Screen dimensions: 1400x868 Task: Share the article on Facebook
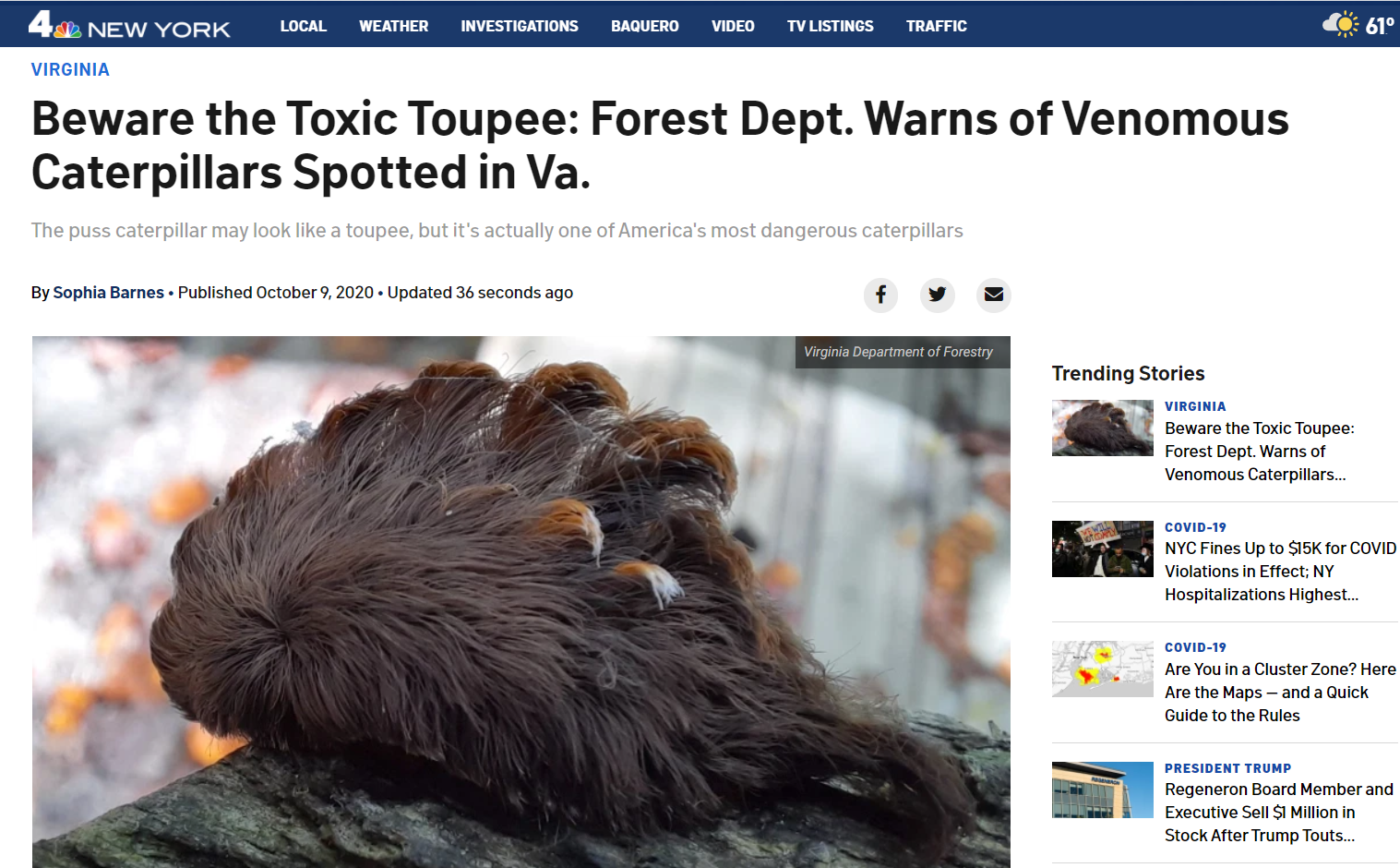(880, 295)
